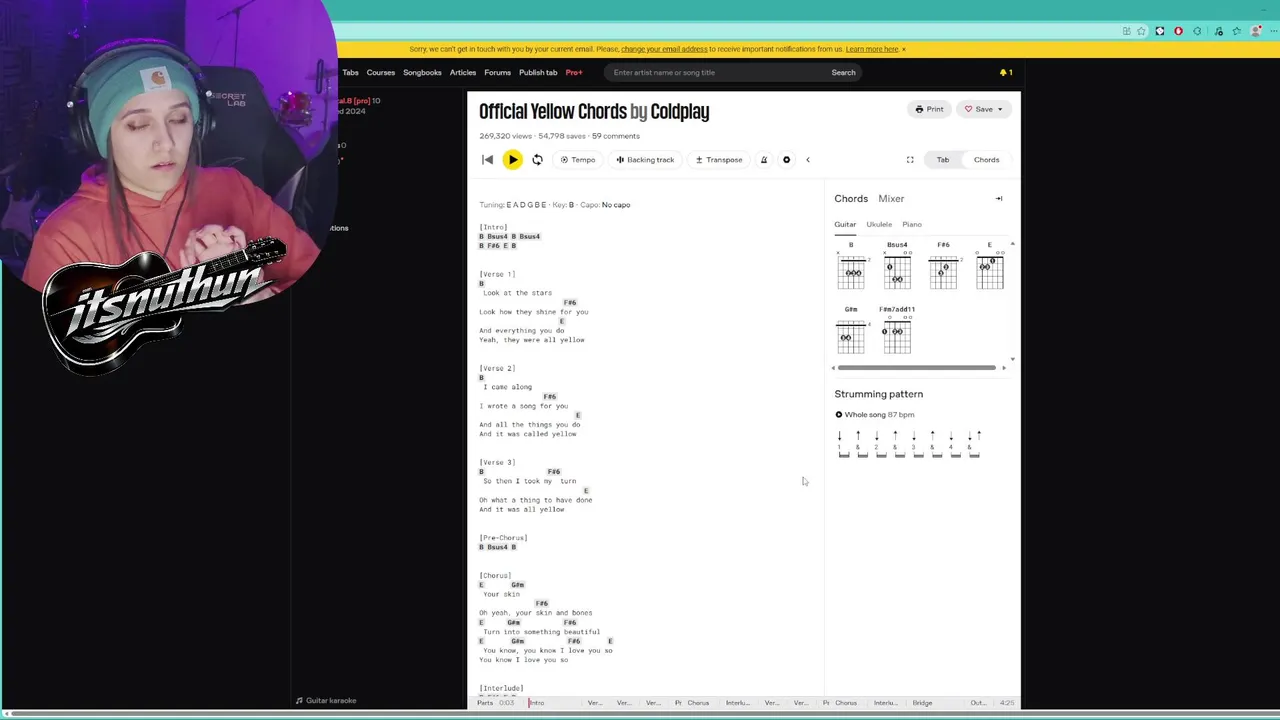
Task: Jump to Bridge in the parts timeline
Action: click(x=922, y=703)
